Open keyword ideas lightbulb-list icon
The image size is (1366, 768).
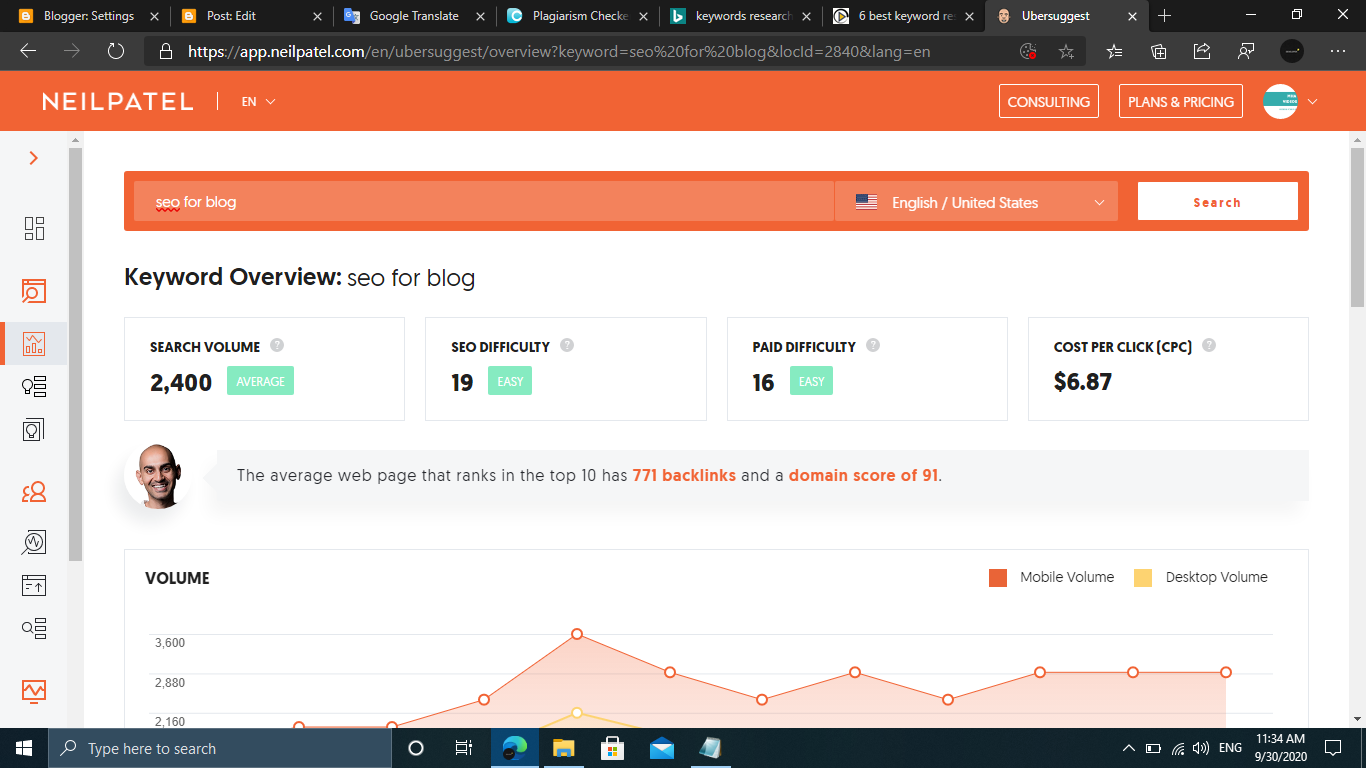(x=34, y=386)
